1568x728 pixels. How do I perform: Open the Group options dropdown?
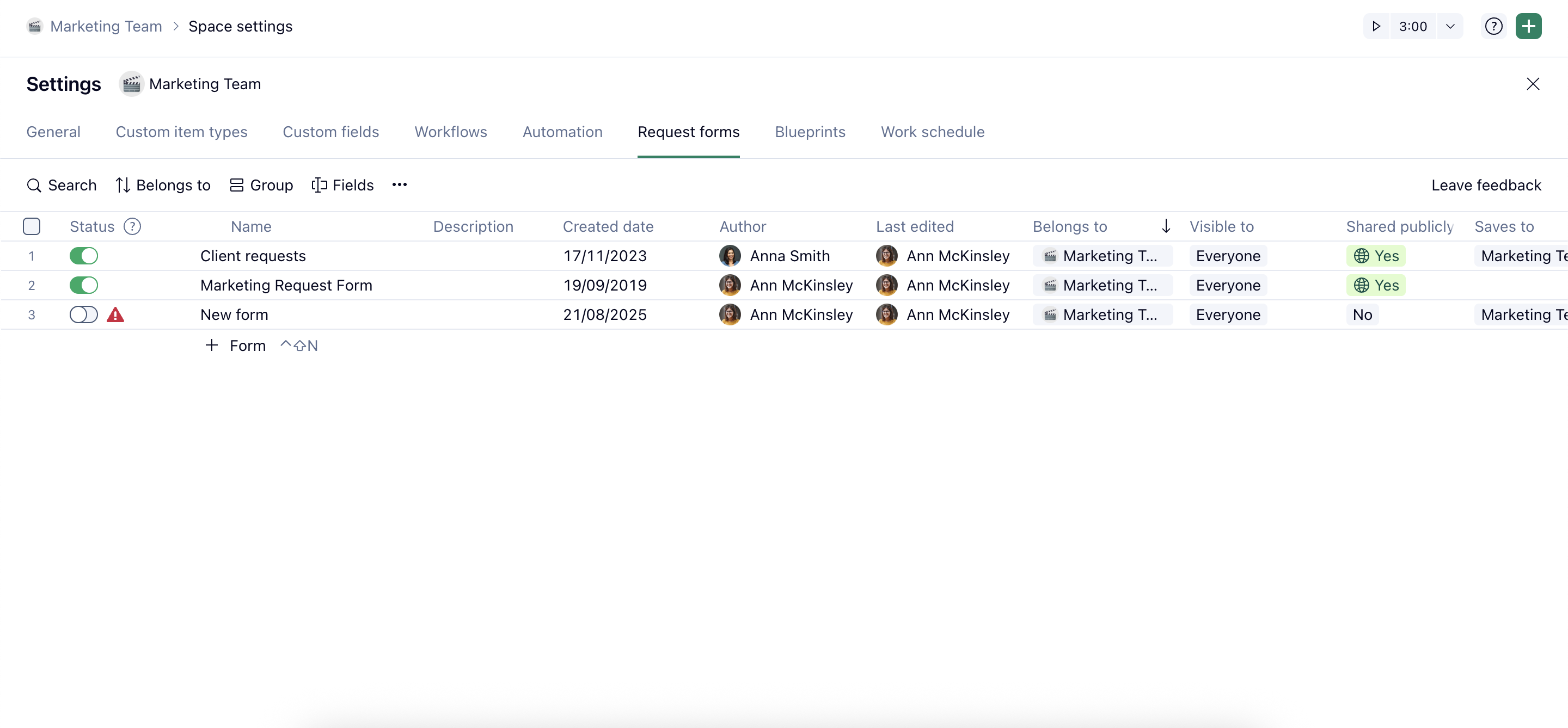point(262,186)
